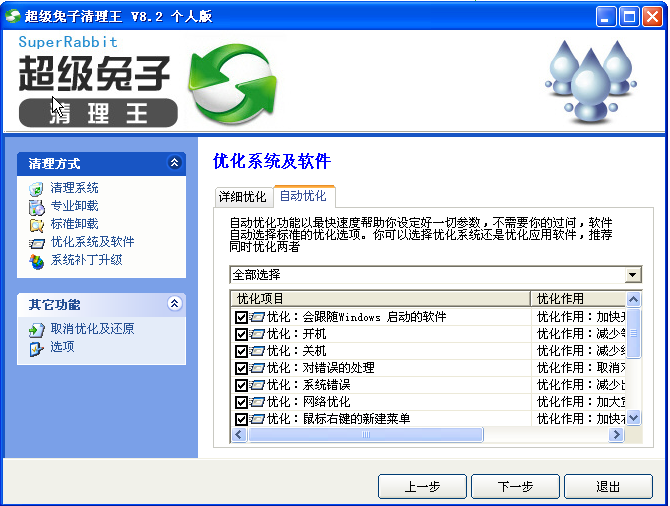Viewport: 670px width, 506px height.
Task: Click '优化作用:取消' cell text
Action: (581, 368)
